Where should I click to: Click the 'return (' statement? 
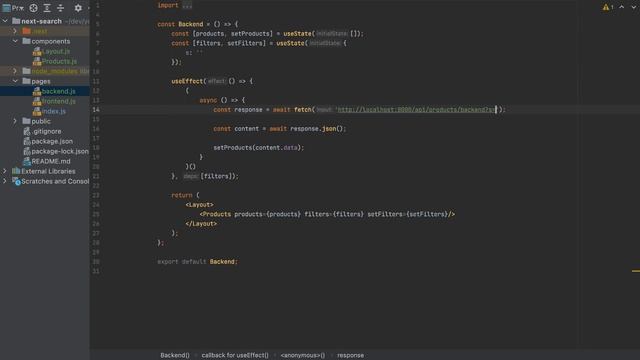[x=185, y=195]
